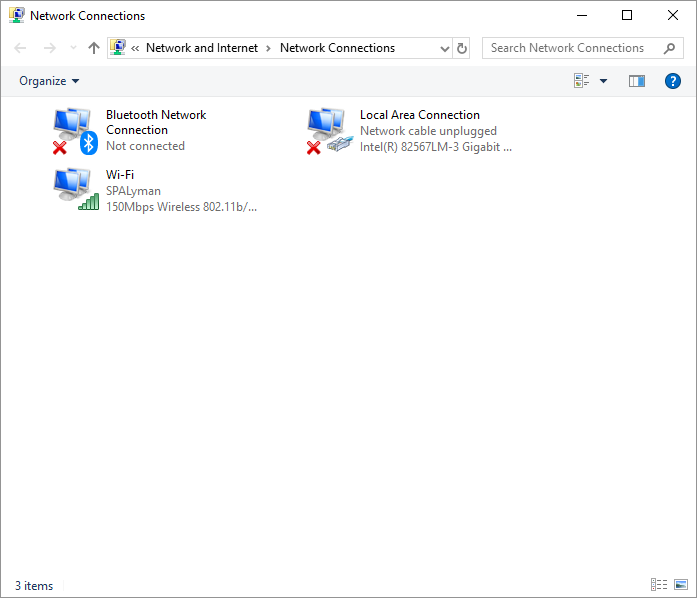The image size is (697, 598).
Task: Click the 'Network cable unplugged' status text
Action: (x=428, y=131)
